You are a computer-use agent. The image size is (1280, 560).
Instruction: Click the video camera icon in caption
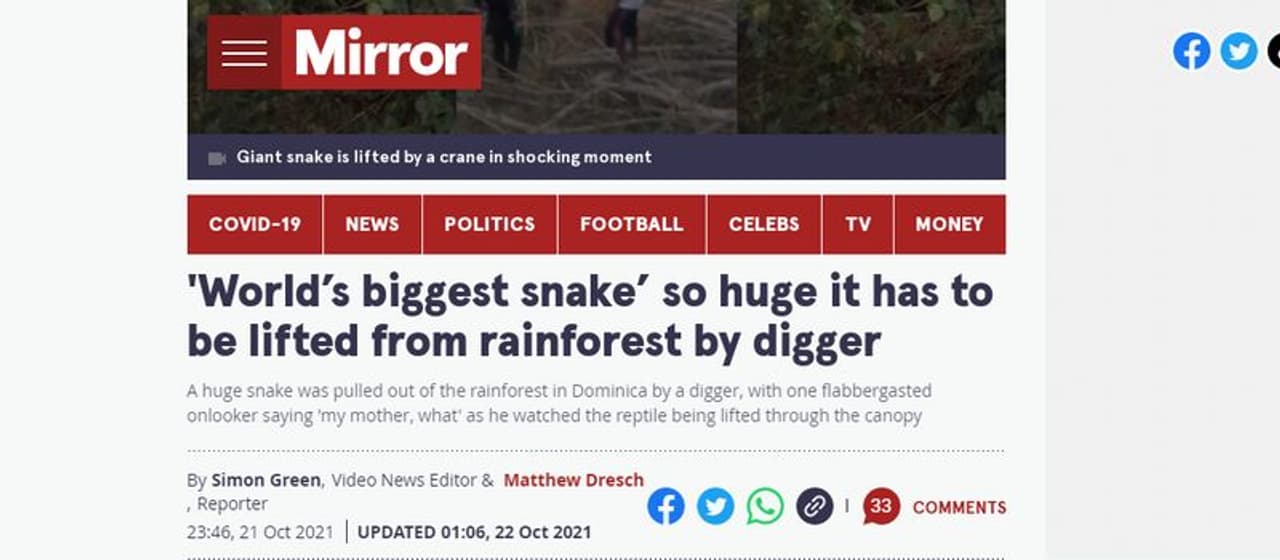click(x=216, y=158)
